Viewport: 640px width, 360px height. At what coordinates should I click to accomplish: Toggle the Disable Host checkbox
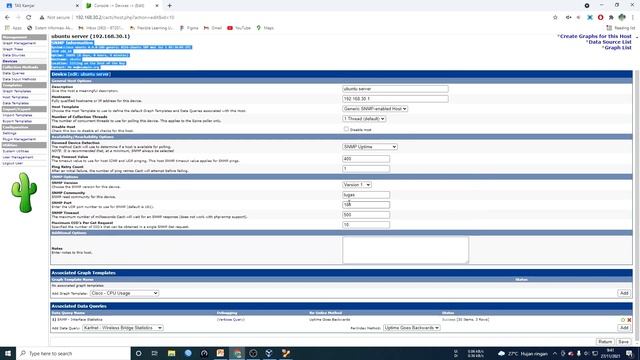346,129
